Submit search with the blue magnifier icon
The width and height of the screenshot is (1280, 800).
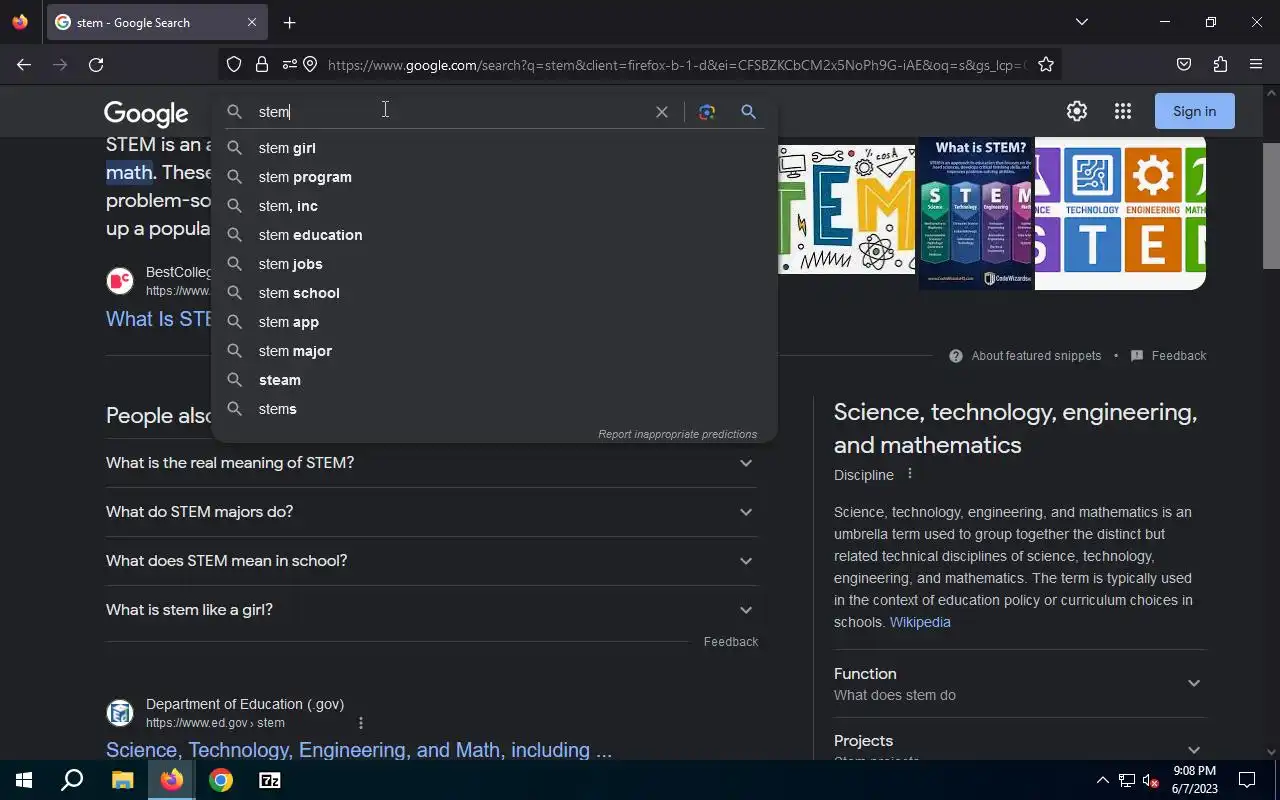pyautogui.click(x=748, y=112)
